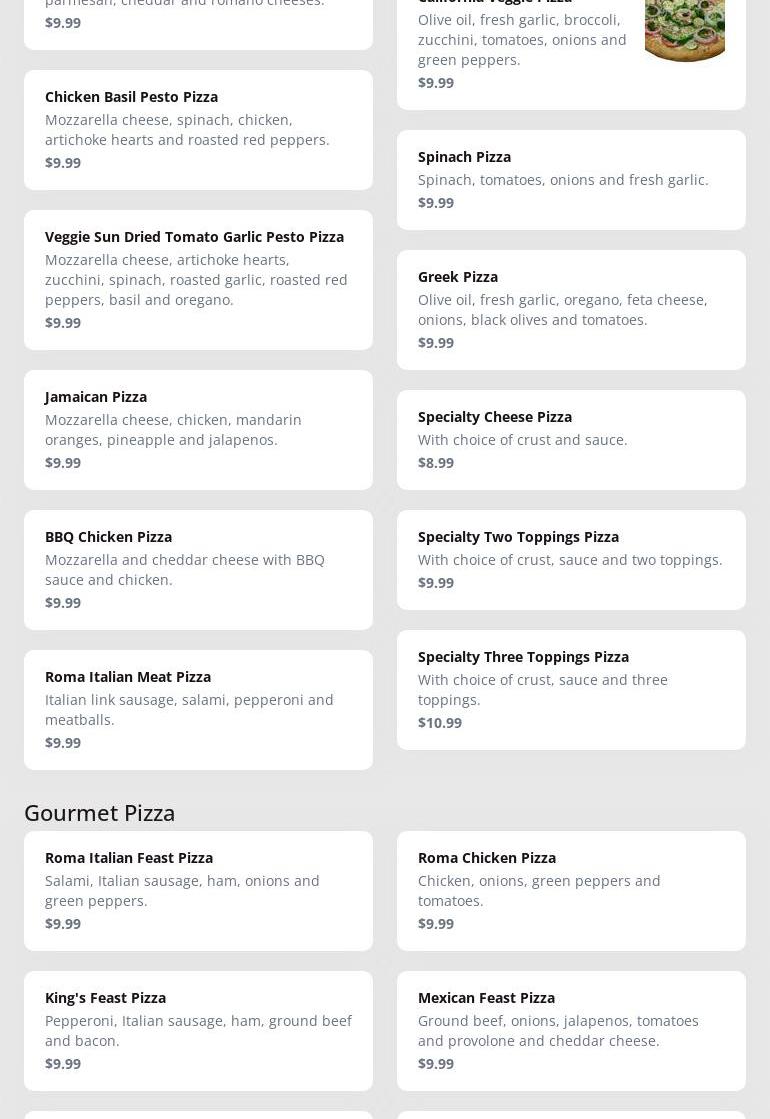
Task: Select Mexican Feast Pizza
Action: point(486,998)
